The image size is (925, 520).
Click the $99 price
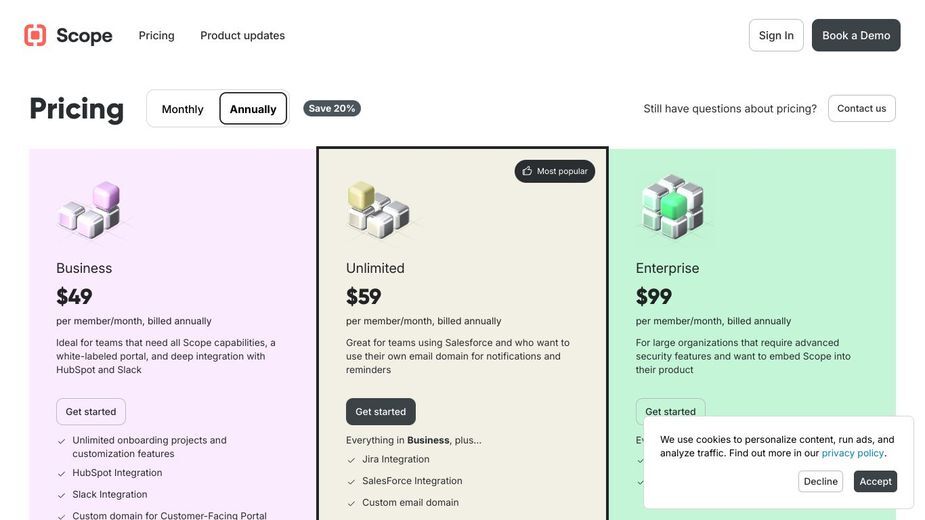(x=654, y=296)
